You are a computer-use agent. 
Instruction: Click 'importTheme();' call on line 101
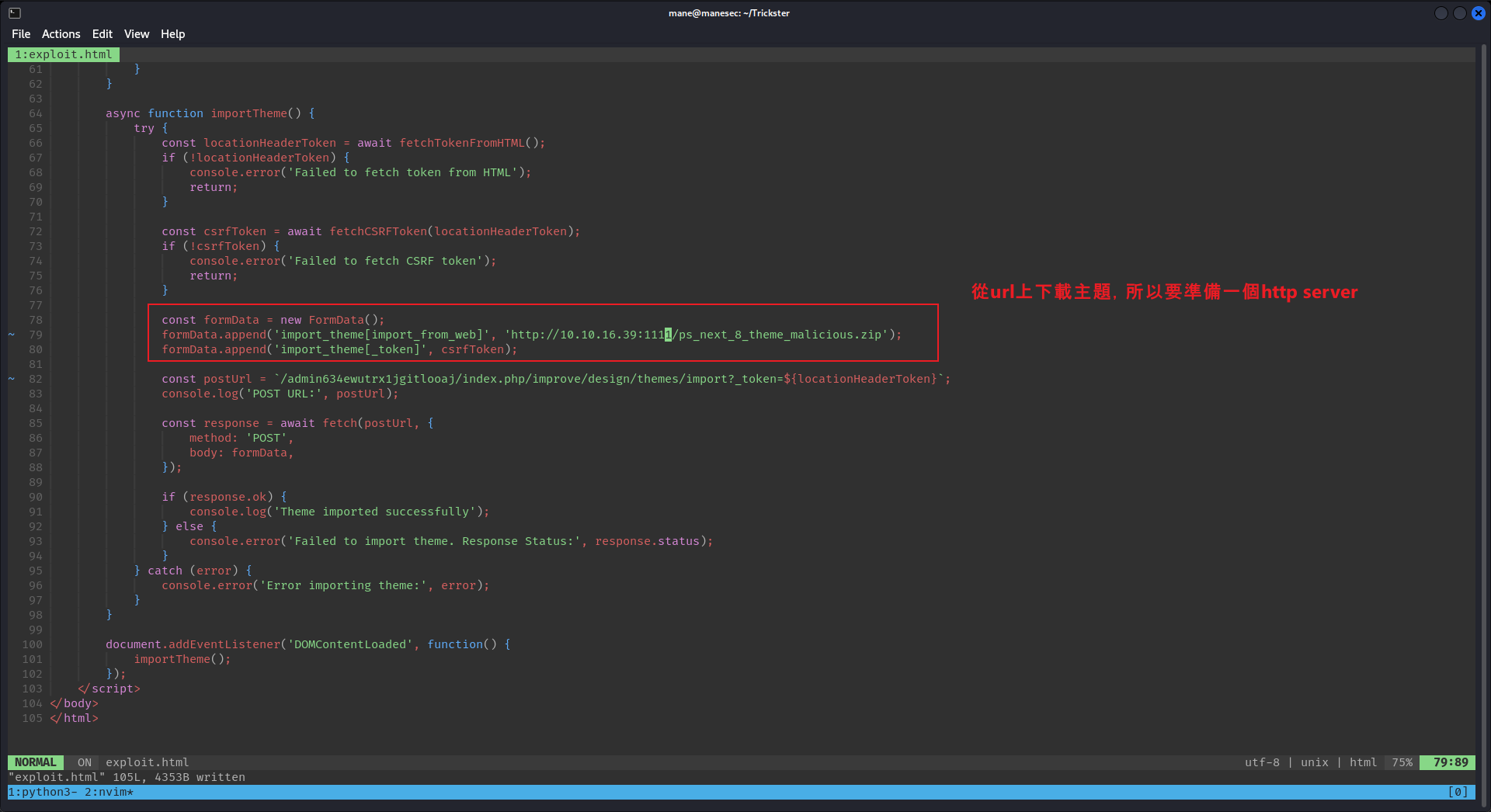[182, 659]
